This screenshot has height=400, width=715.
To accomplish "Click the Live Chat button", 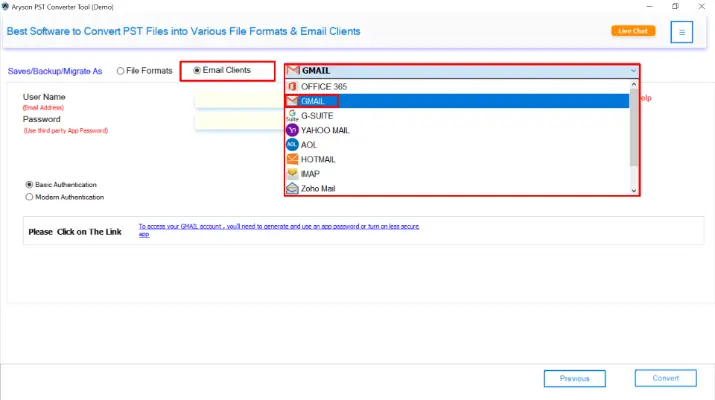I will 633,31.
